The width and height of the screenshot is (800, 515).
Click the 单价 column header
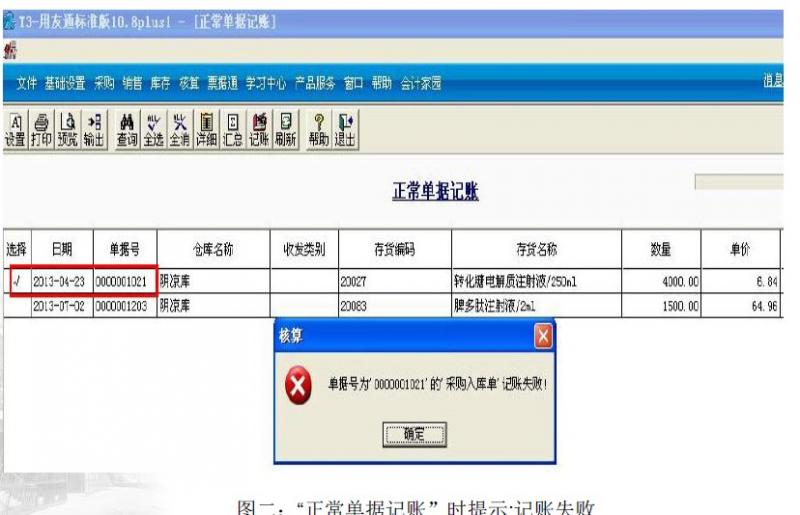[741, 249]
